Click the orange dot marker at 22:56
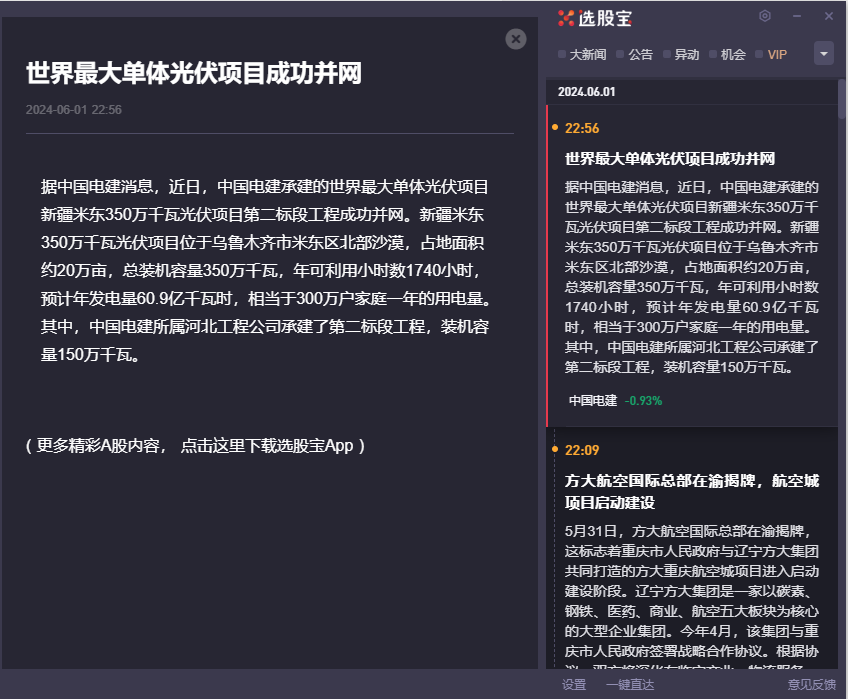This screenshot has height=699, width=848. (x=555, y=128)
